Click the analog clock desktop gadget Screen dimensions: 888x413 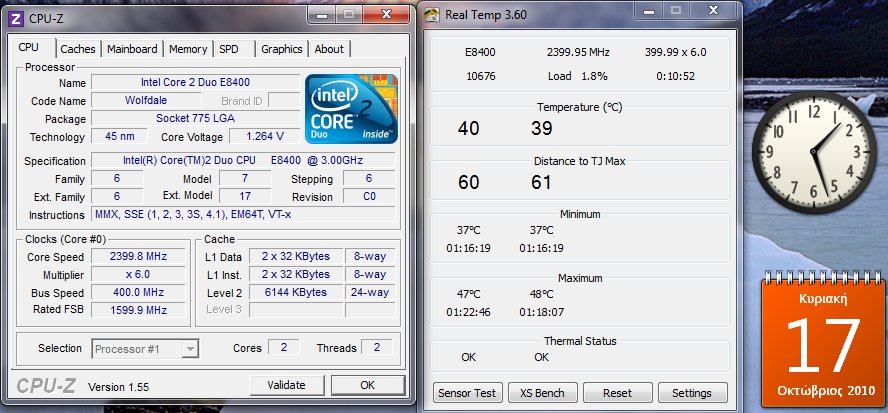pos(816,153)
